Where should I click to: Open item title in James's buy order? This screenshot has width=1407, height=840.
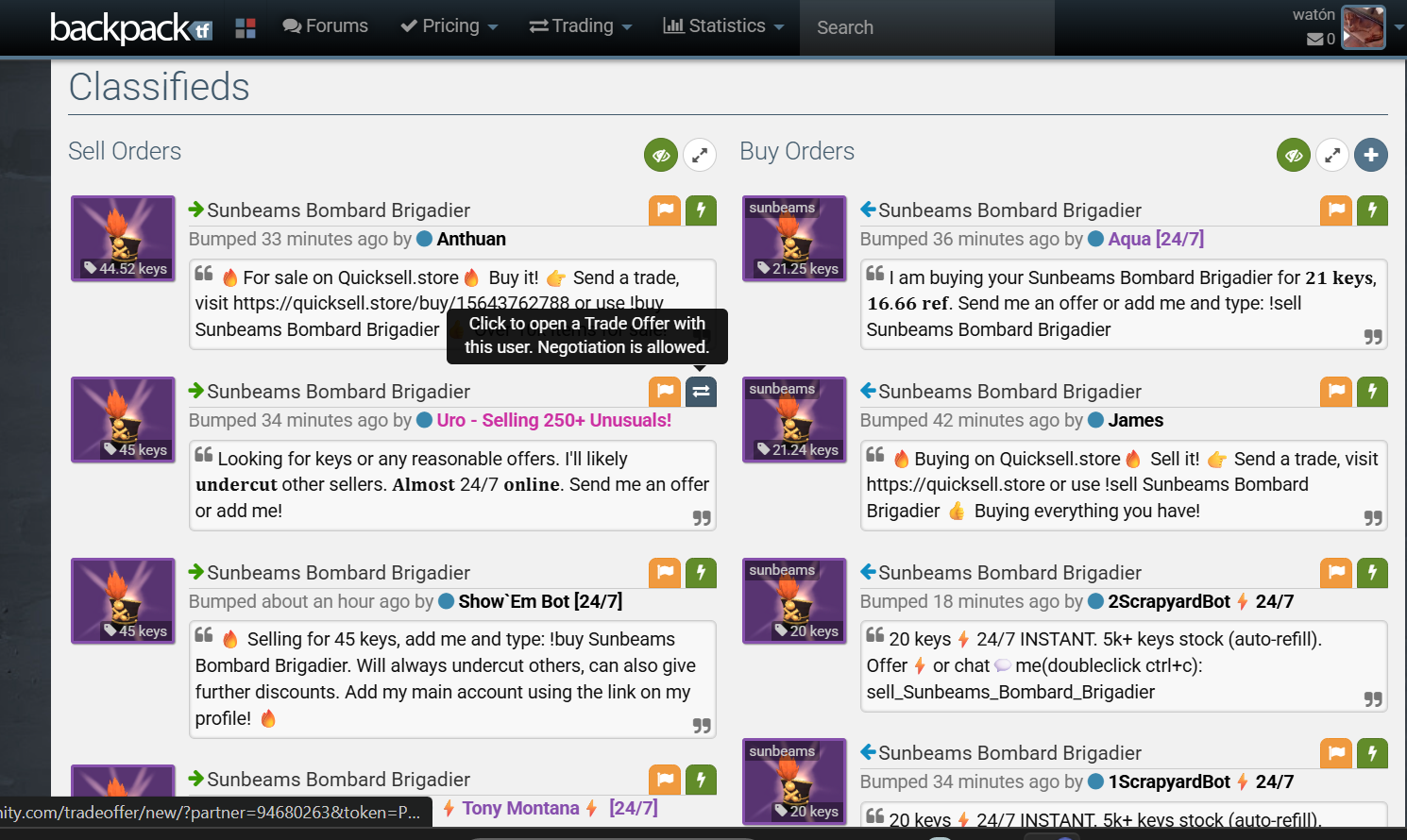point(1009,392)
